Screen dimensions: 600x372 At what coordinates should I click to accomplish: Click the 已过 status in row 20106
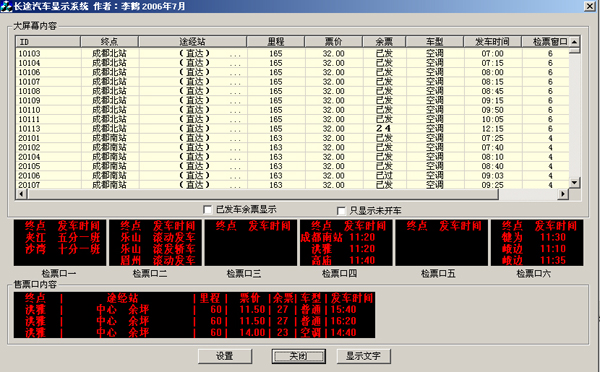(x=384, y=175)
